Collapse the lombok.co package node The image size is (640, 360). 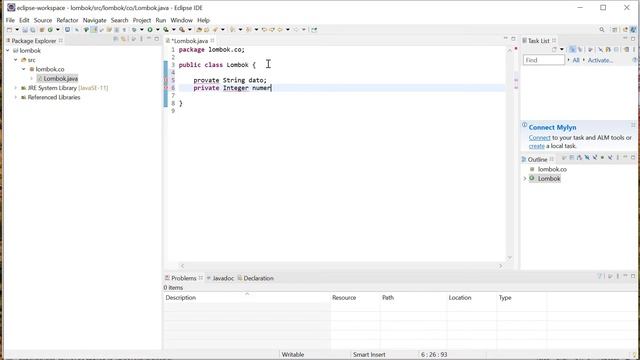(24, 69)
